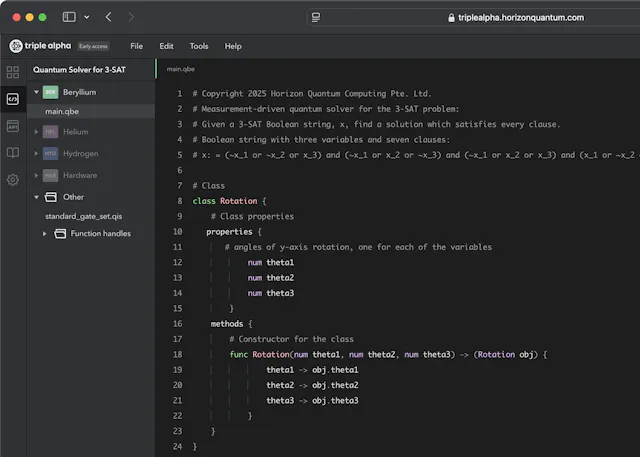Click 'theta1 -> obj.theta1' code line
The height and width of the screenshot is (457, 640).
pyautogui.click(x=312, y=370)
